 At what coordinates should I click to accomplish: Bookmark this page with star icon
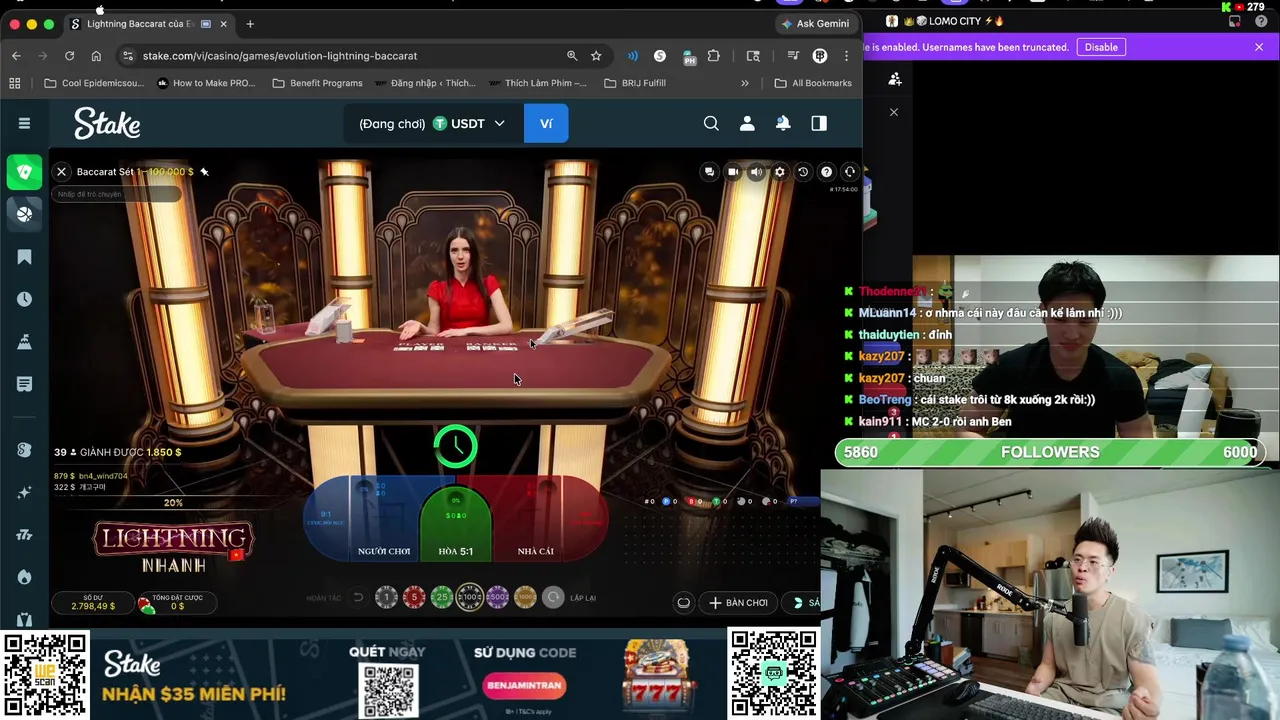coord(596,56)
